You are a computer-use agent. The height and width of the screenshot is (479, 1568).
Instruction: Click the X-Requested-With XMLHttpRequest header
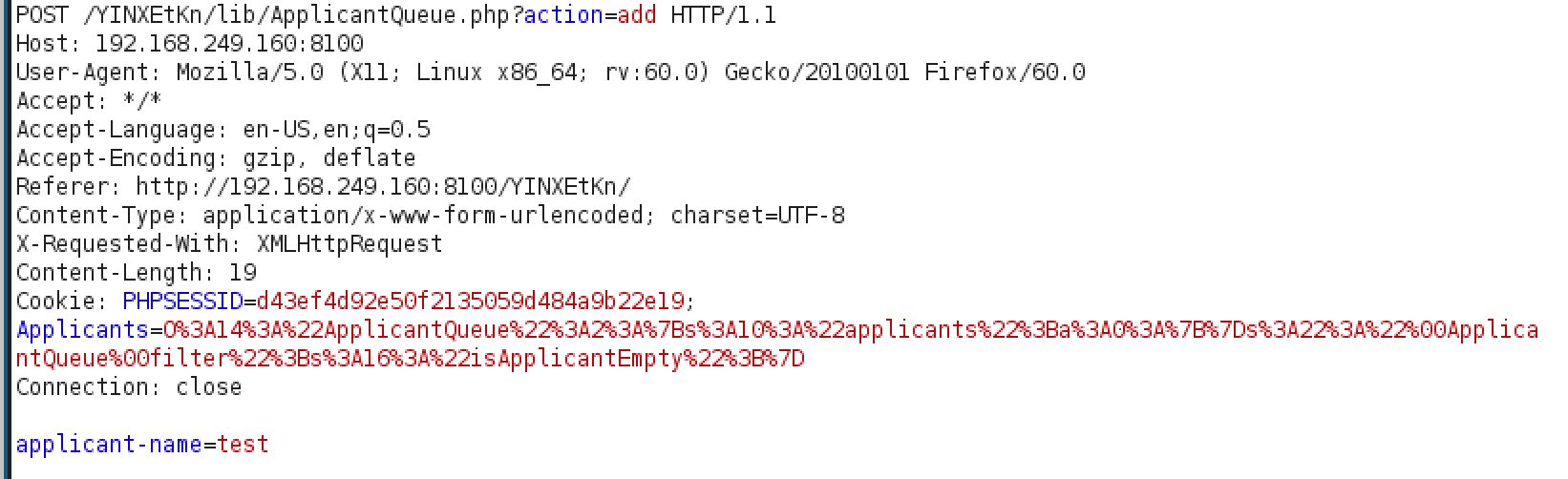click(x=229, y=244)
